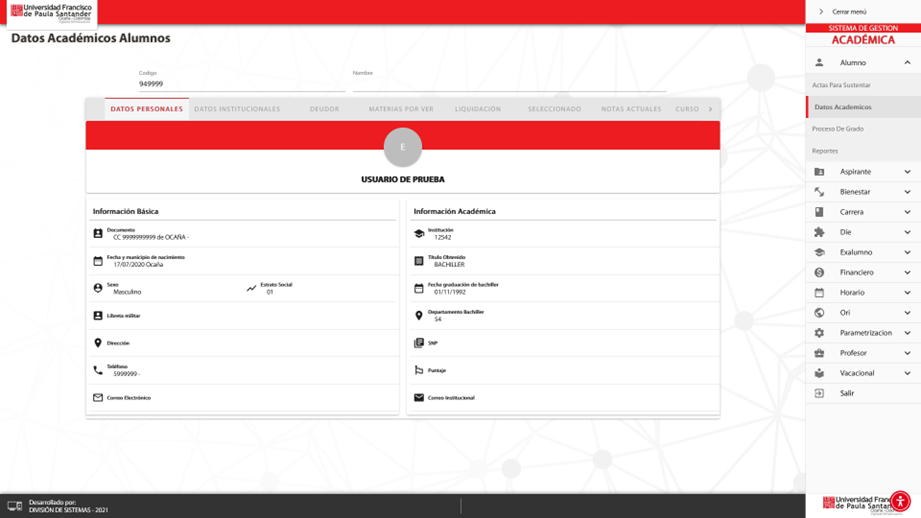
Task: Open the Materias Por Ver tab
Action: click(401, 109)
